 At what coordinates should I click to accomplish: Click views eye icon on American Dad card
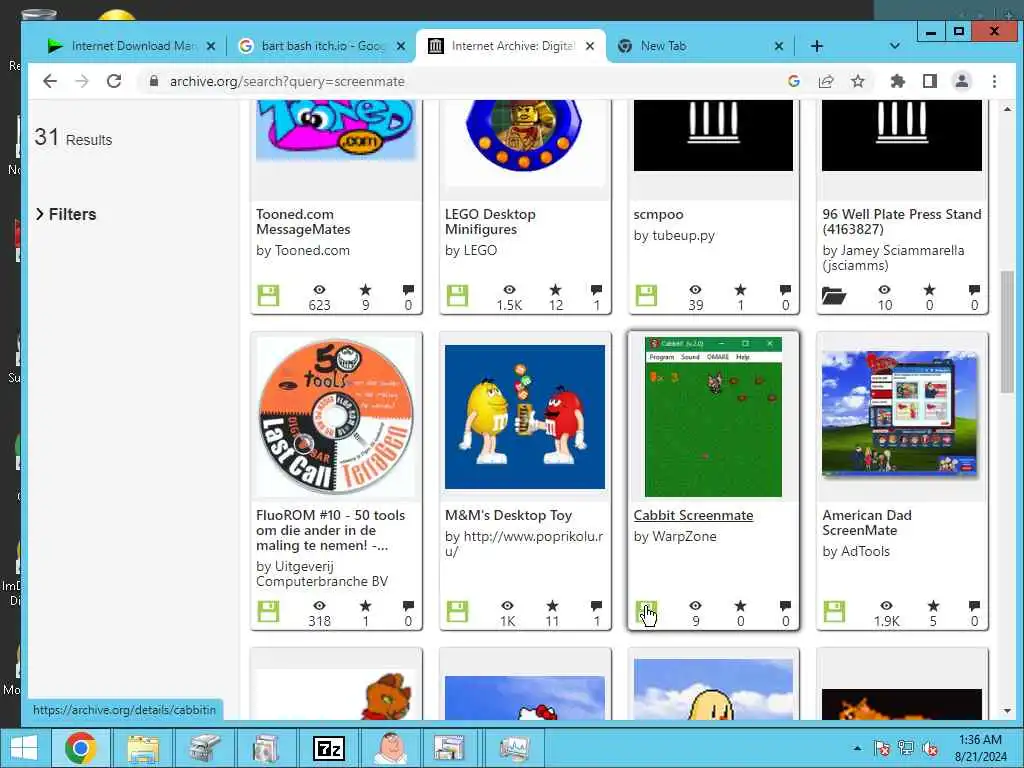pos(886,605)
